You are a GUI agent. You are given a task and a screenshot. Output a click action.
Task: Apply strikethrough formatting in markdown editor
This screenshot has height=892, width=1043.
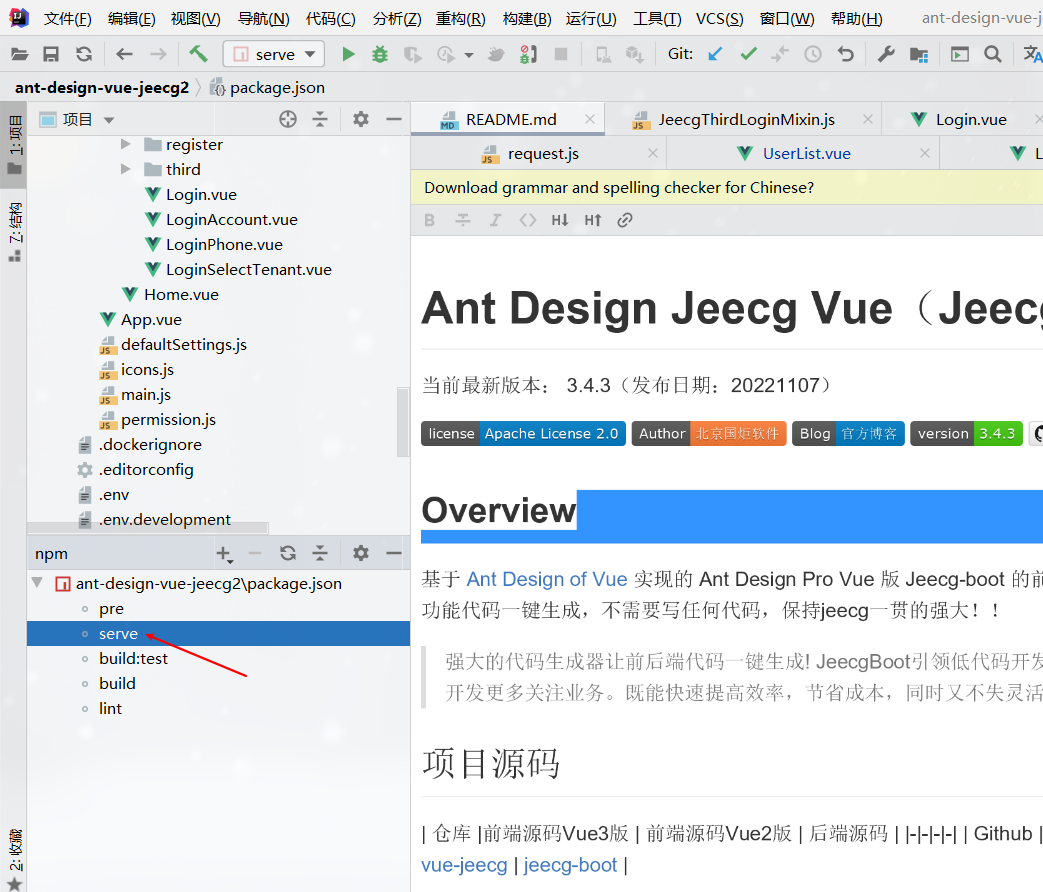tap(462, 220)
